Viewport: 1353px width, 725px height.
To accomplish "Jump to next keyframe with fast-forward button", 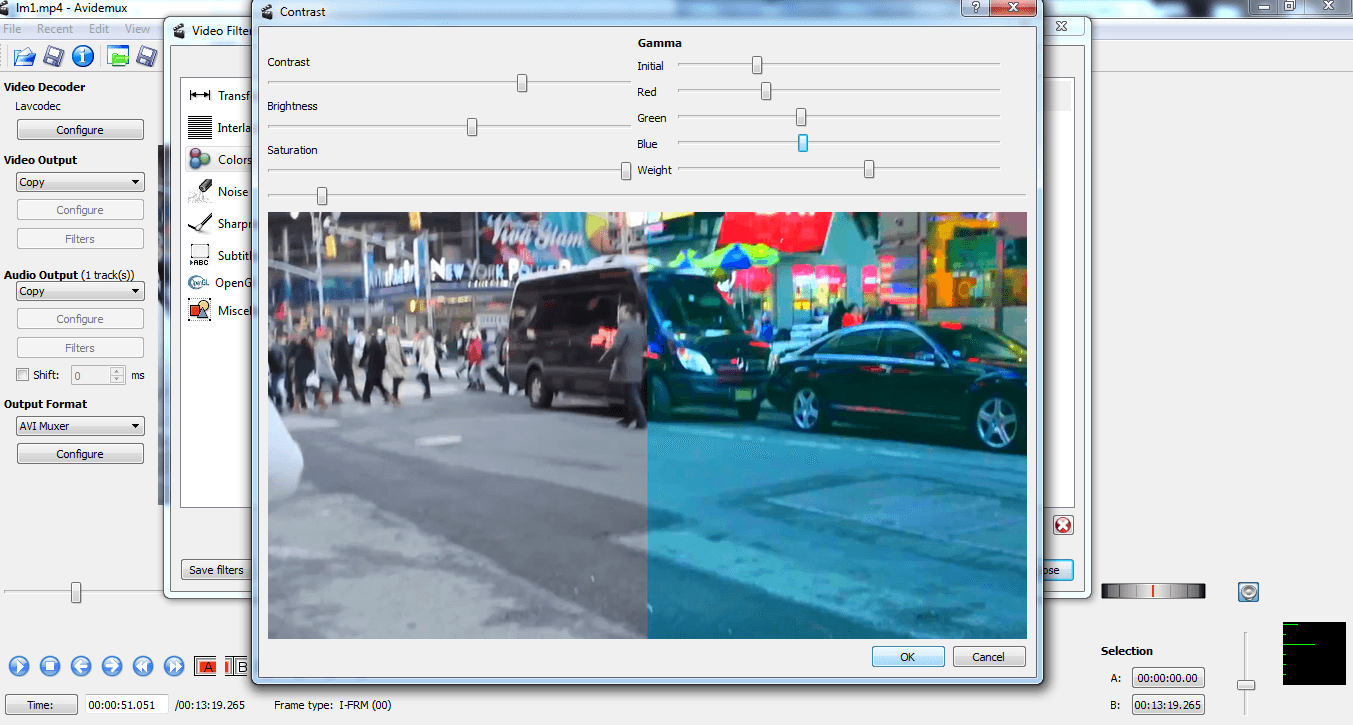I will [174, 666].
